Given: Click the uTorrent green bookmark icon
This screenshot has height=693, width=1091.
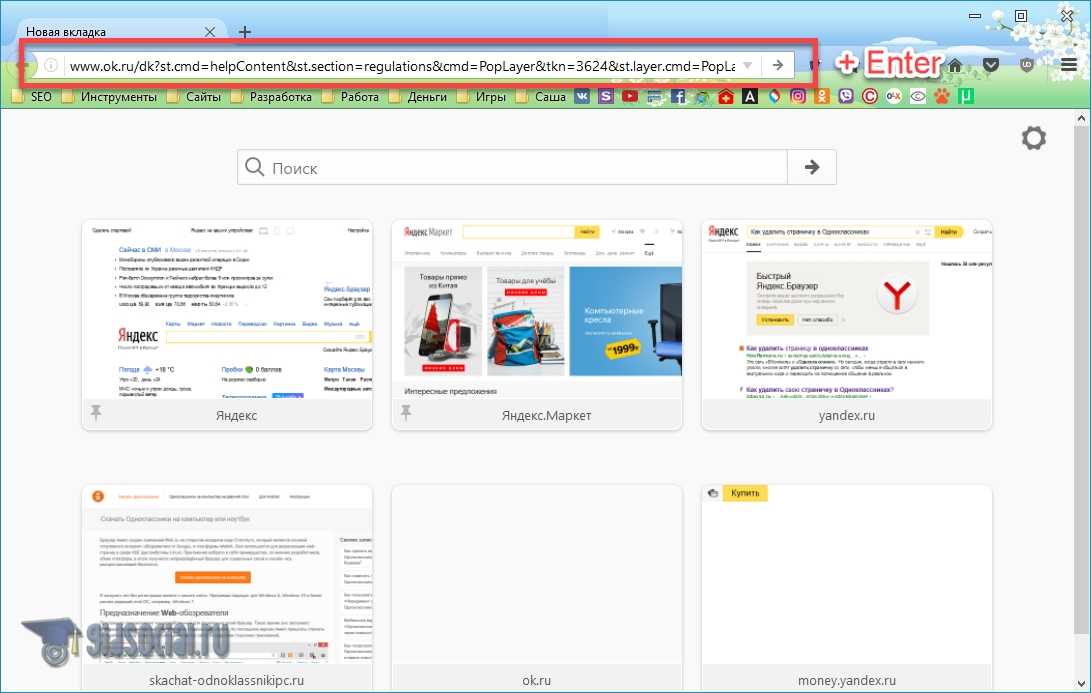Looking at the screenshot, I should click(966, 97).
